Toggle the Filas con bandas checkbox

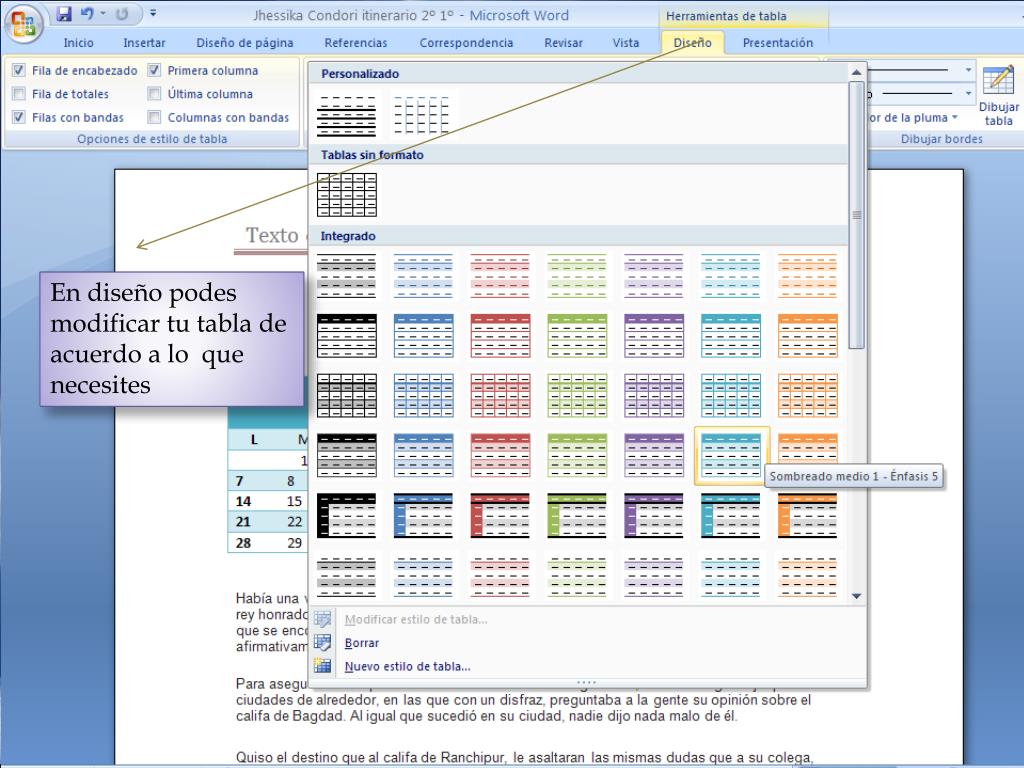point(19,117)
